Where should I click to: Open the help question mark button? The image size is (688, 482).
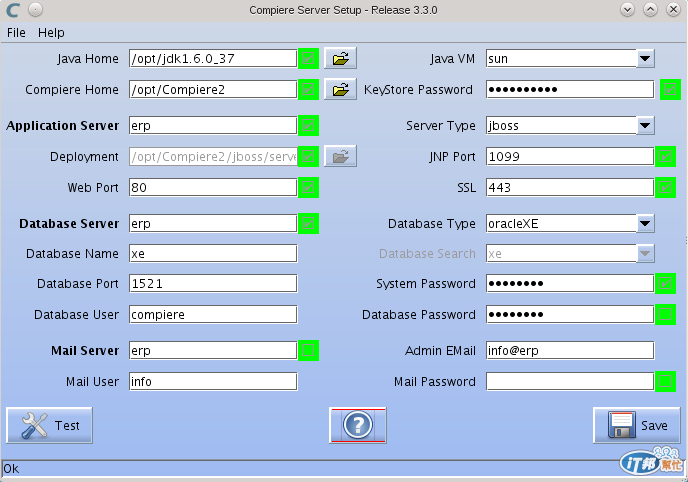point(358,425)
